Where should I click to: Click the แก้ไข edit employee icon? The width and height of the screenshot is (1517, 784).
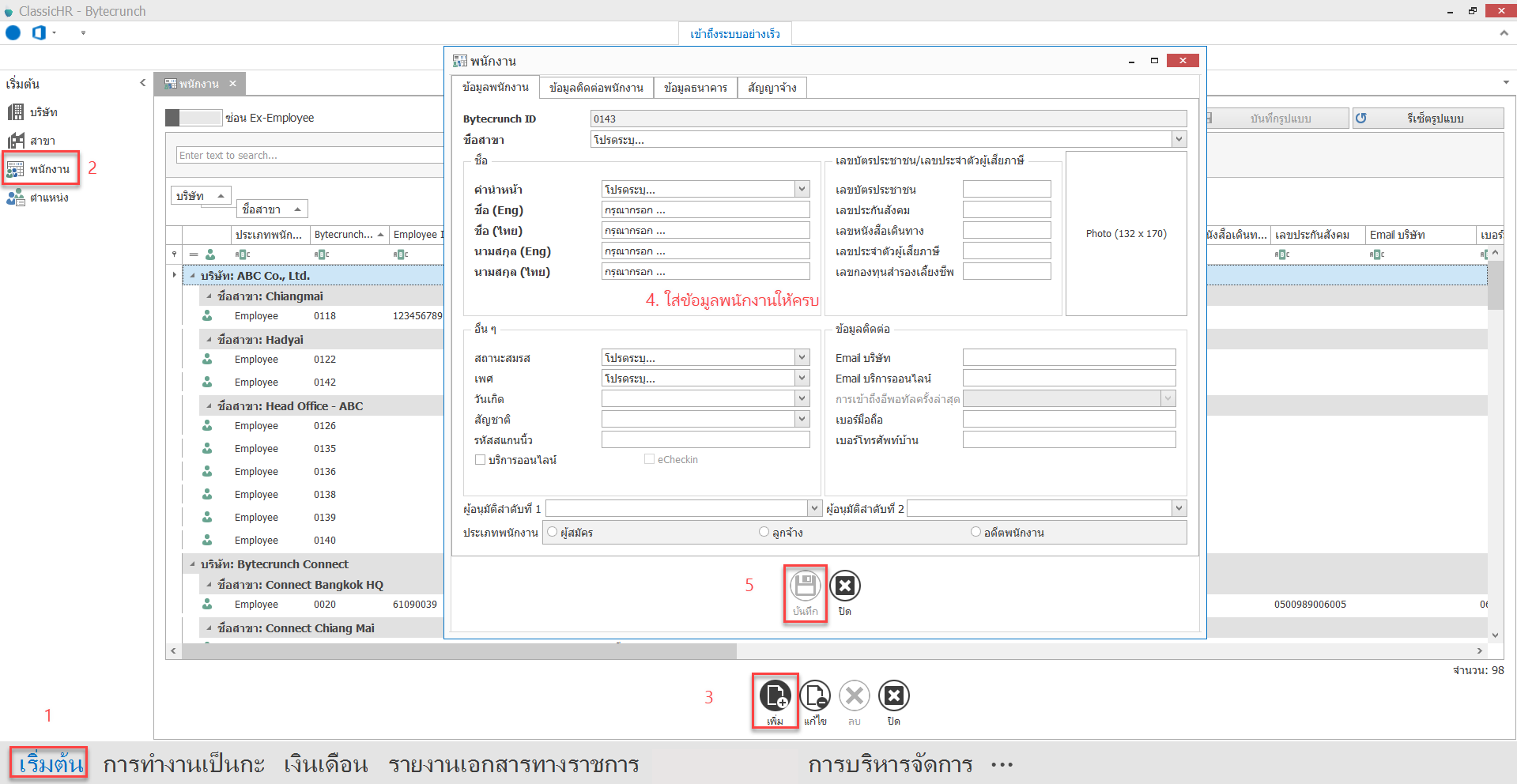(x=815, y=696)
